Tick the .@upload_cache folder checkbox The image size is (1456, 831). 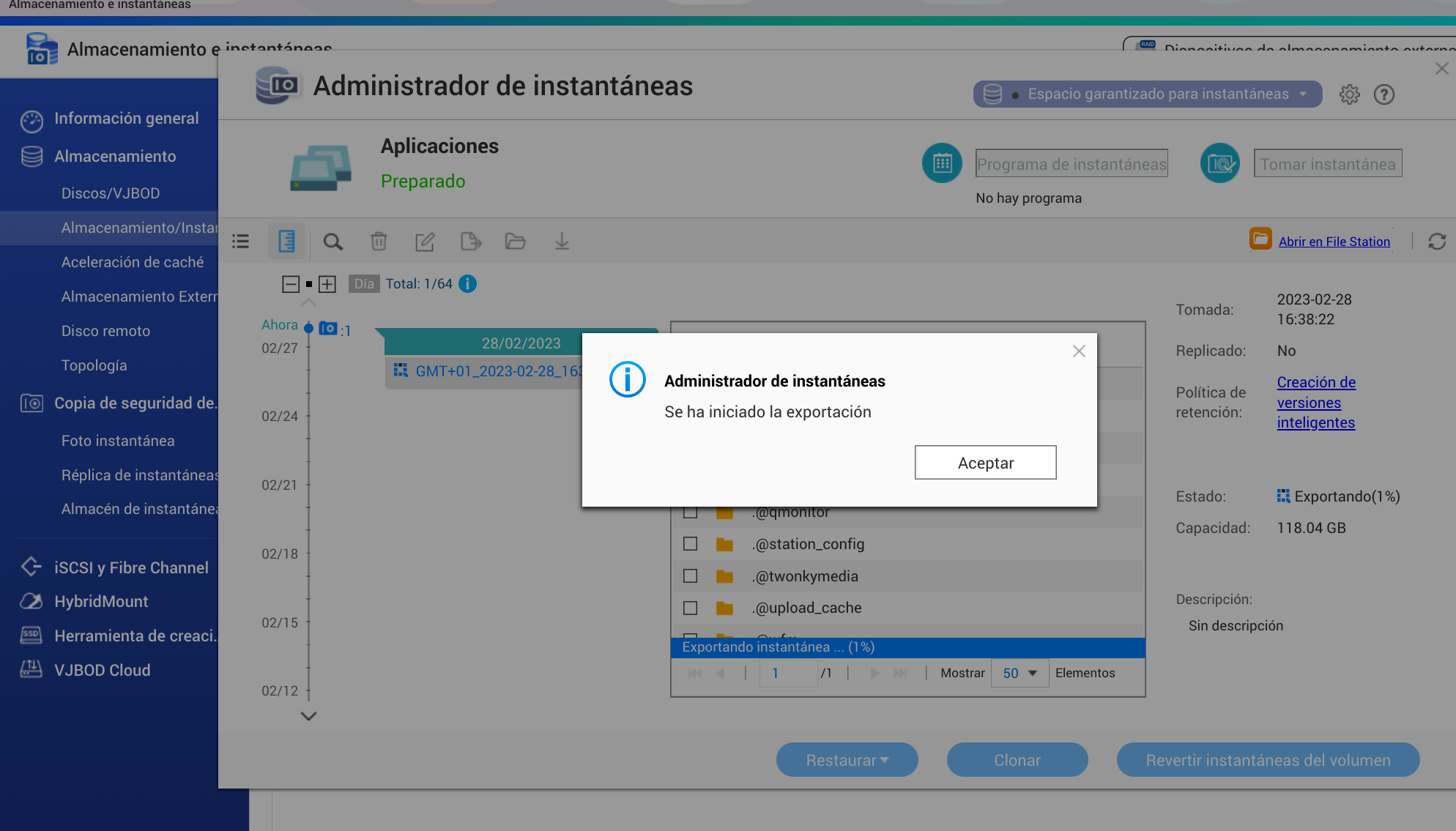[690, 608]
